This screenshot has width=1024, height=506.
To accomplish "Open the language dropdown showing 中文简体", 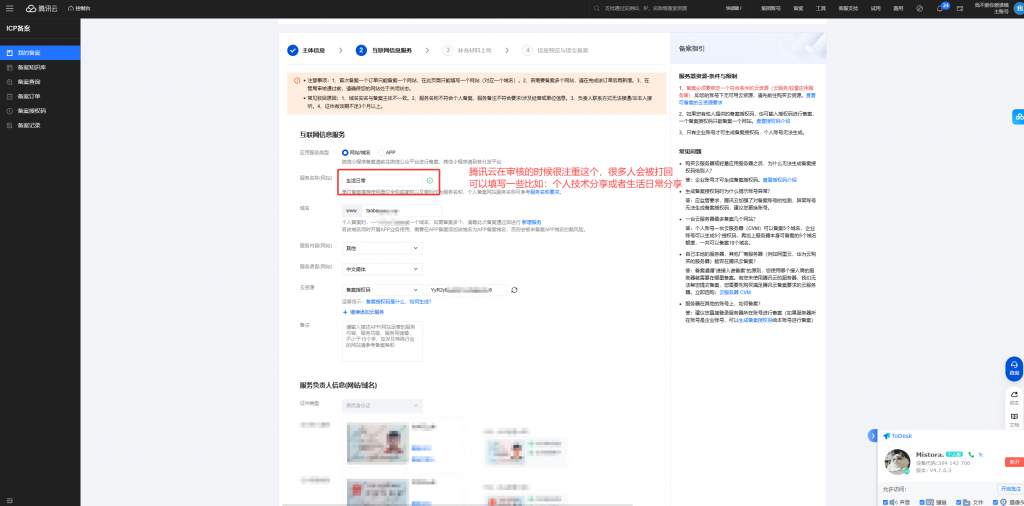I will [382, 269].
